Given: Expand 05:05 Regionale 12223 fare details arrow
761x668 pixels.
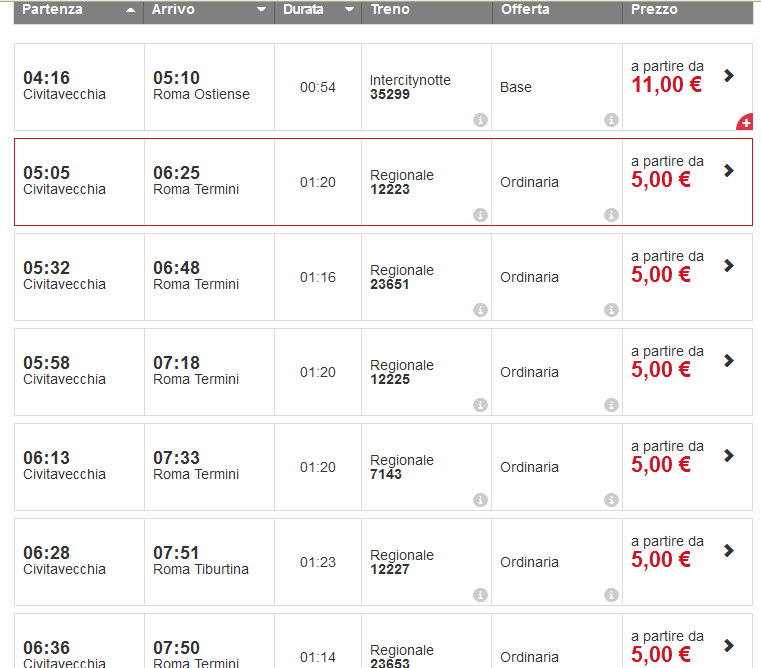Looking at the screenshot, I should tap(729, 170).
